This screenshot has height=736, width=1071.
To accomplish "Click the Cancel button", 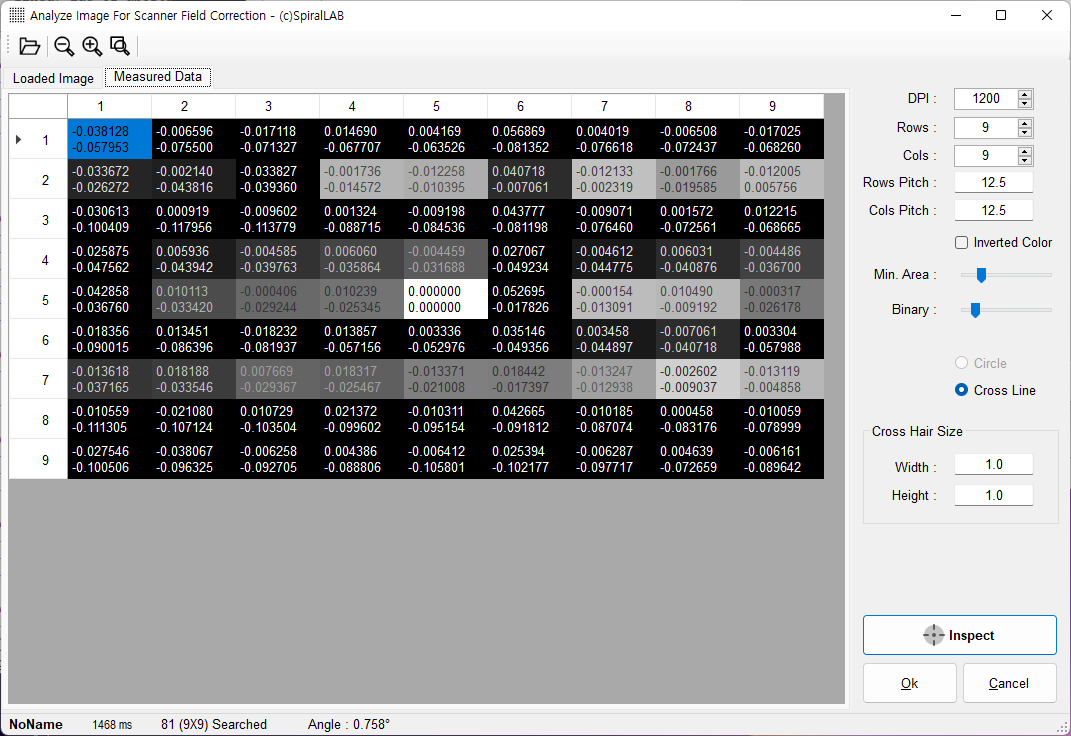I will (x=1010, y=683).
